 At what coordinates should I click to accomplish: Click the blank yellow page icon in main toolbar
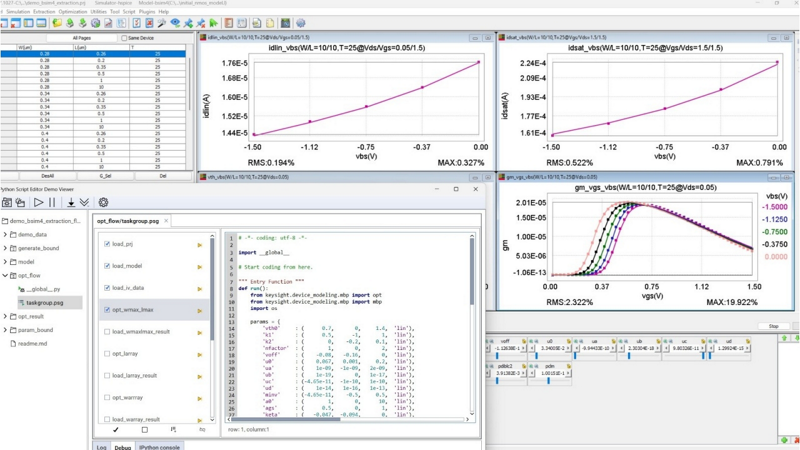269,23
